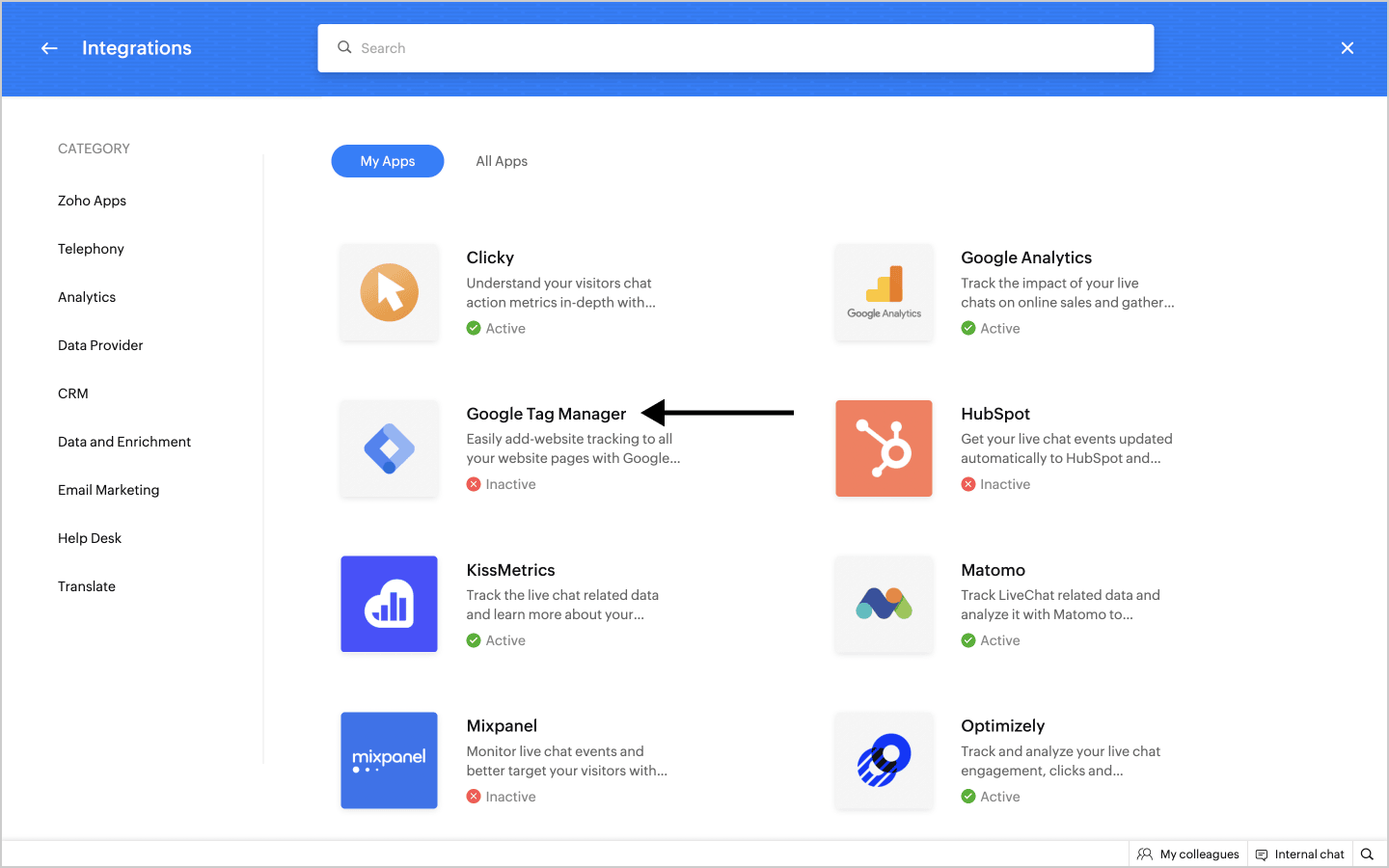Select the Analytics category

pyautogui.click(x=87, y=297)
